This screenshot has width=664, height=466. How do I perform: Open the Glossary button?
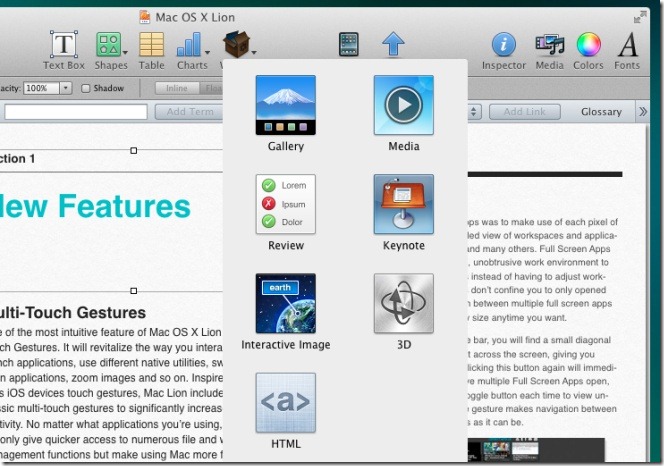pos(601,112)
